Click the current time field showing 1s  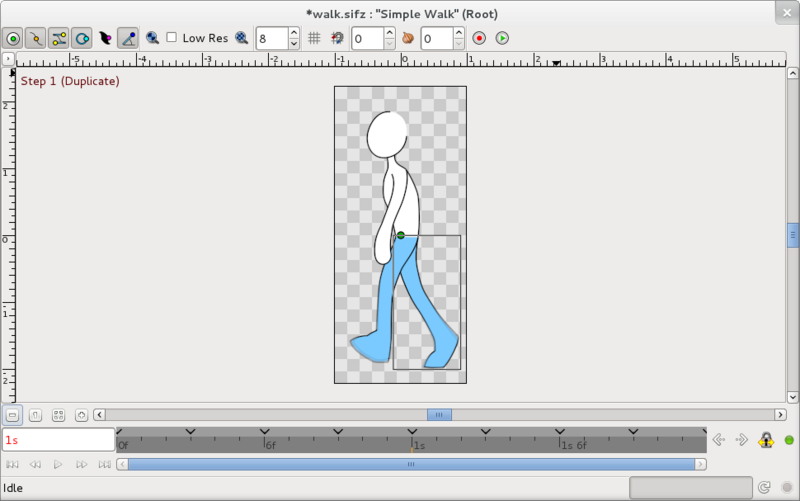click(x=59, y=440)
